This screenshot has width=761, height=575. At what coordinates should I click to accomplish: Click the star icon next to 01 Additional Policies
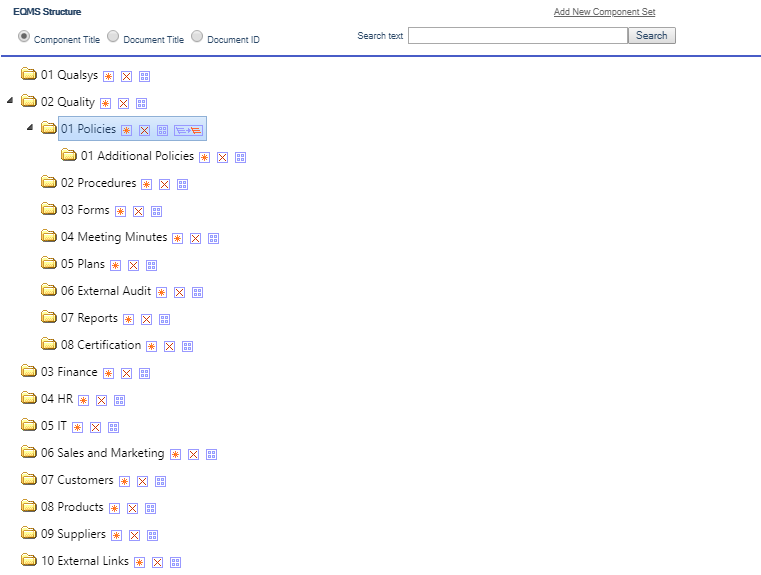pyautogui.click(x=204, y=158)
